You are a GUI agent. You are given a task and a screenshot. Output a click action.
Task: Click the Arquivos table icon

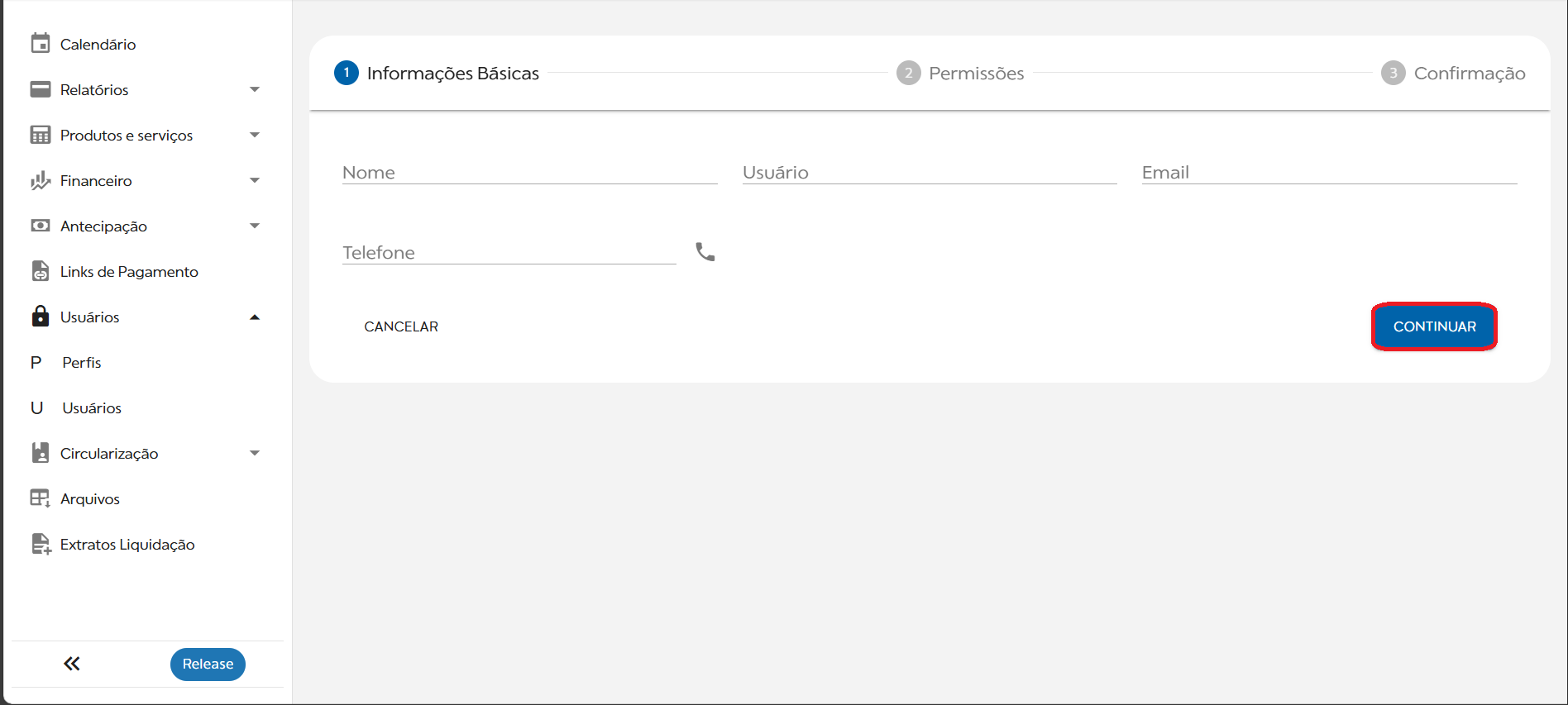40,498
